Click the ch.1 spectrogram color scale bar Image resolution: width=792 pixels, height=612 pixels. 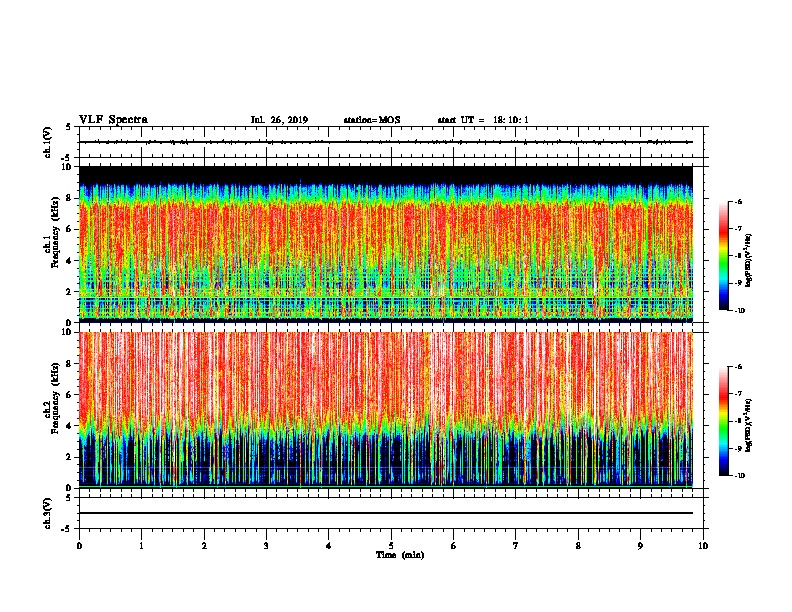(x=723, y=256)
